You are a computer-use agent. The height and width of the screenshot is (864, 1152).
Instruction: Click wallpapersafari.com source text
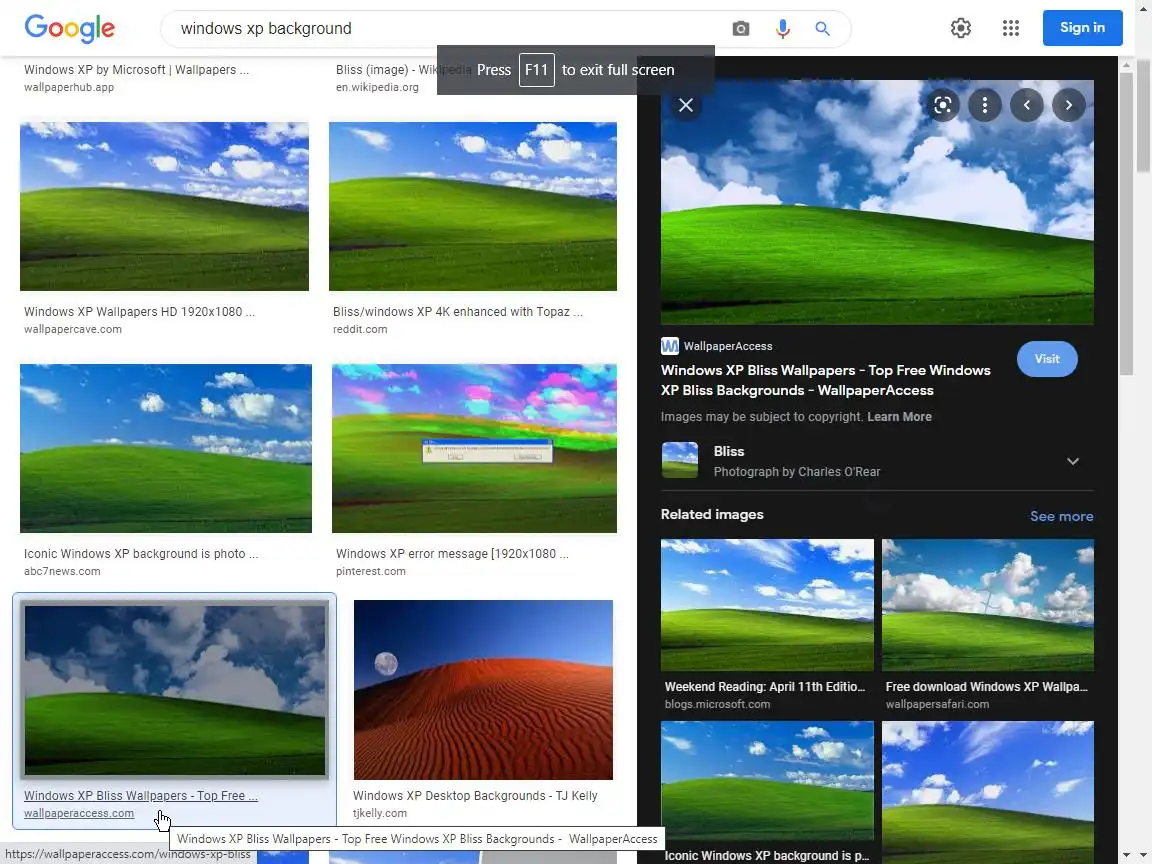tap(937, 704)
